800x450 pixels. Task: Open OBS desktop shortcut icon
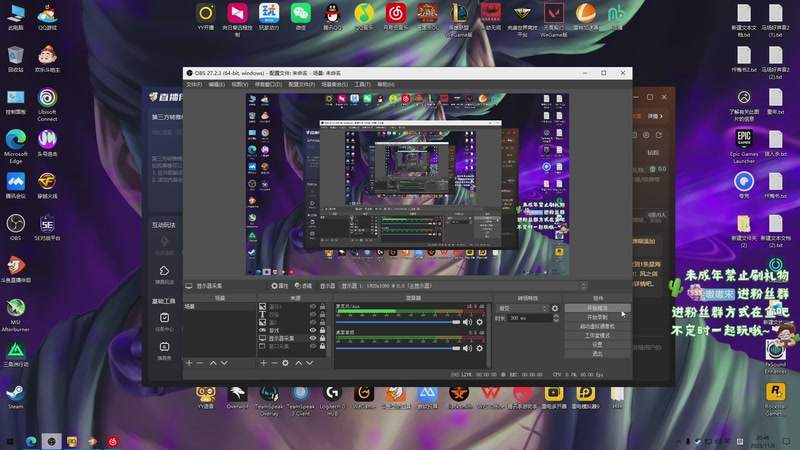(x=16, y=228)
